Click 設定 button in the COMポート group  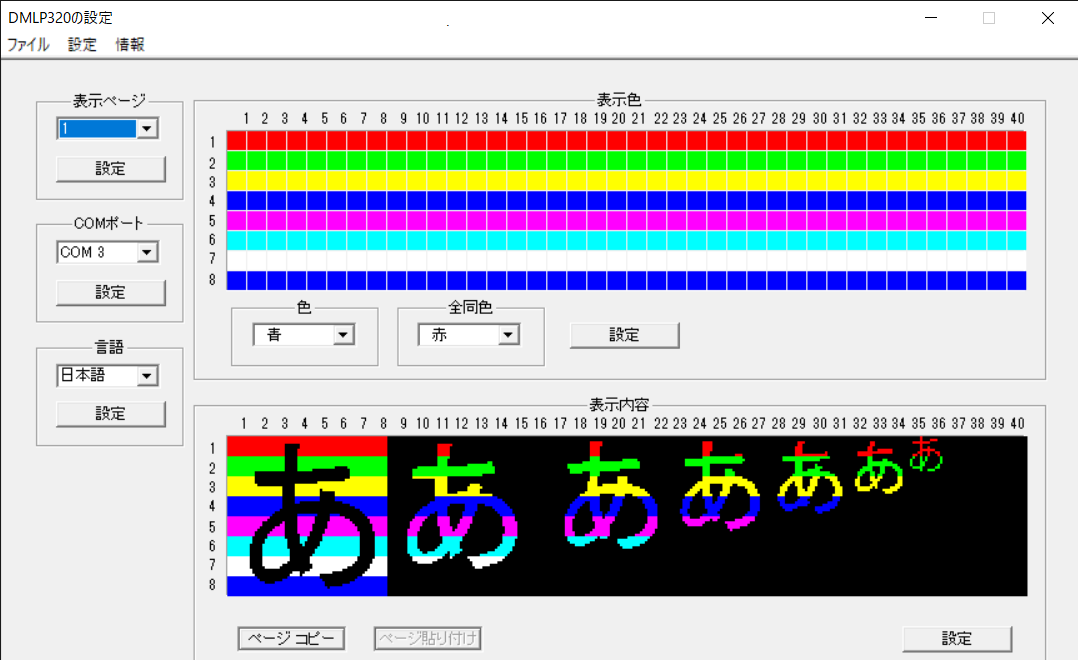(111, 292)
